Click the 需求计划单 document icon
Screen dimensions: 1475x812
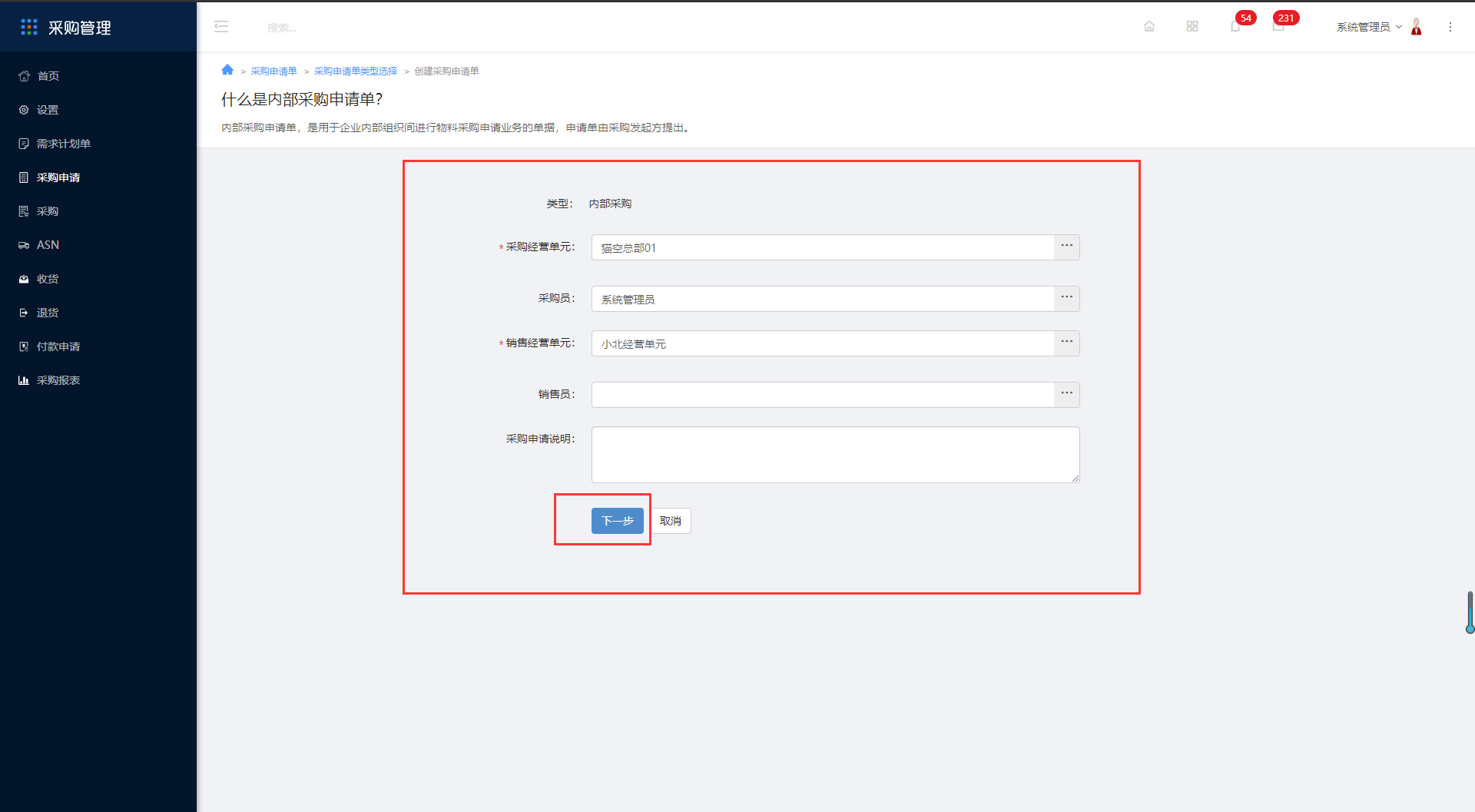tap(24, 144)
